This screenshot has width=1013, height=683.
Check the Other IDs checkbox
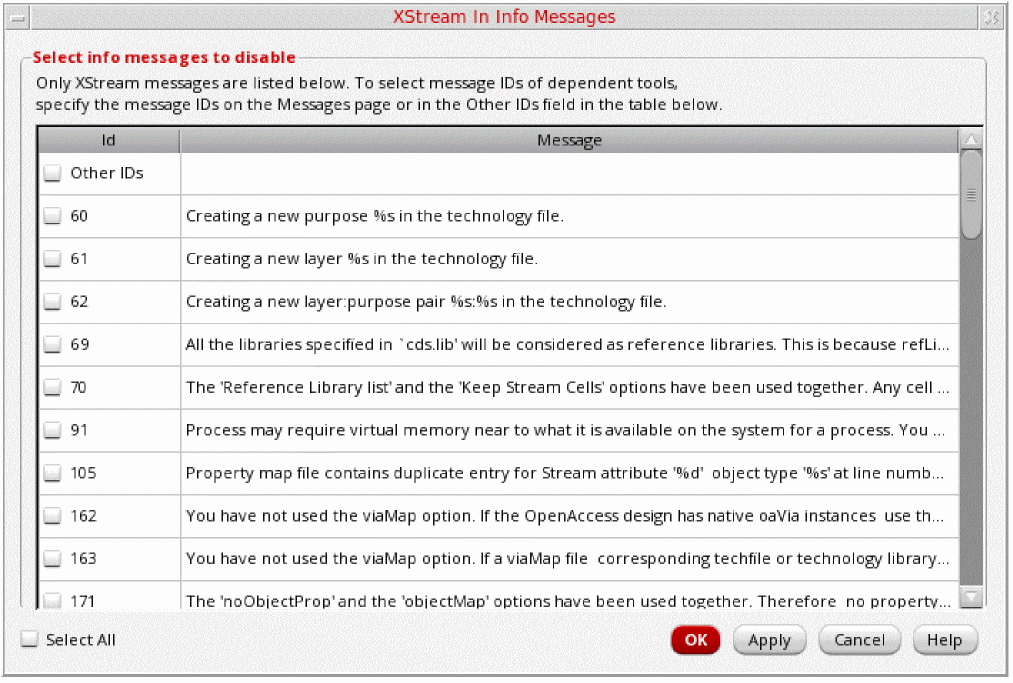pyautogui.click(x=52, y=173)
